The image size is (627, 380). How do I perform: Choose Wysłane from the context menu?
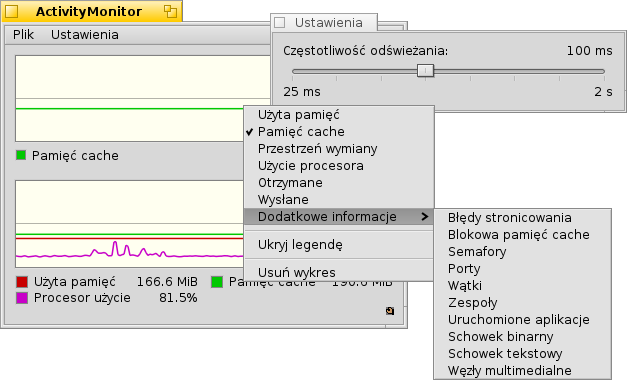click(x=339, y=200)
